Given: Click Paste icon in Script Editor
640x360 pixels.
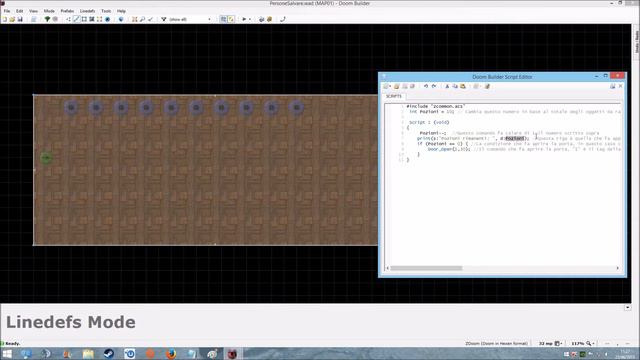Looking at the screenshot, I should coord(463,87).
